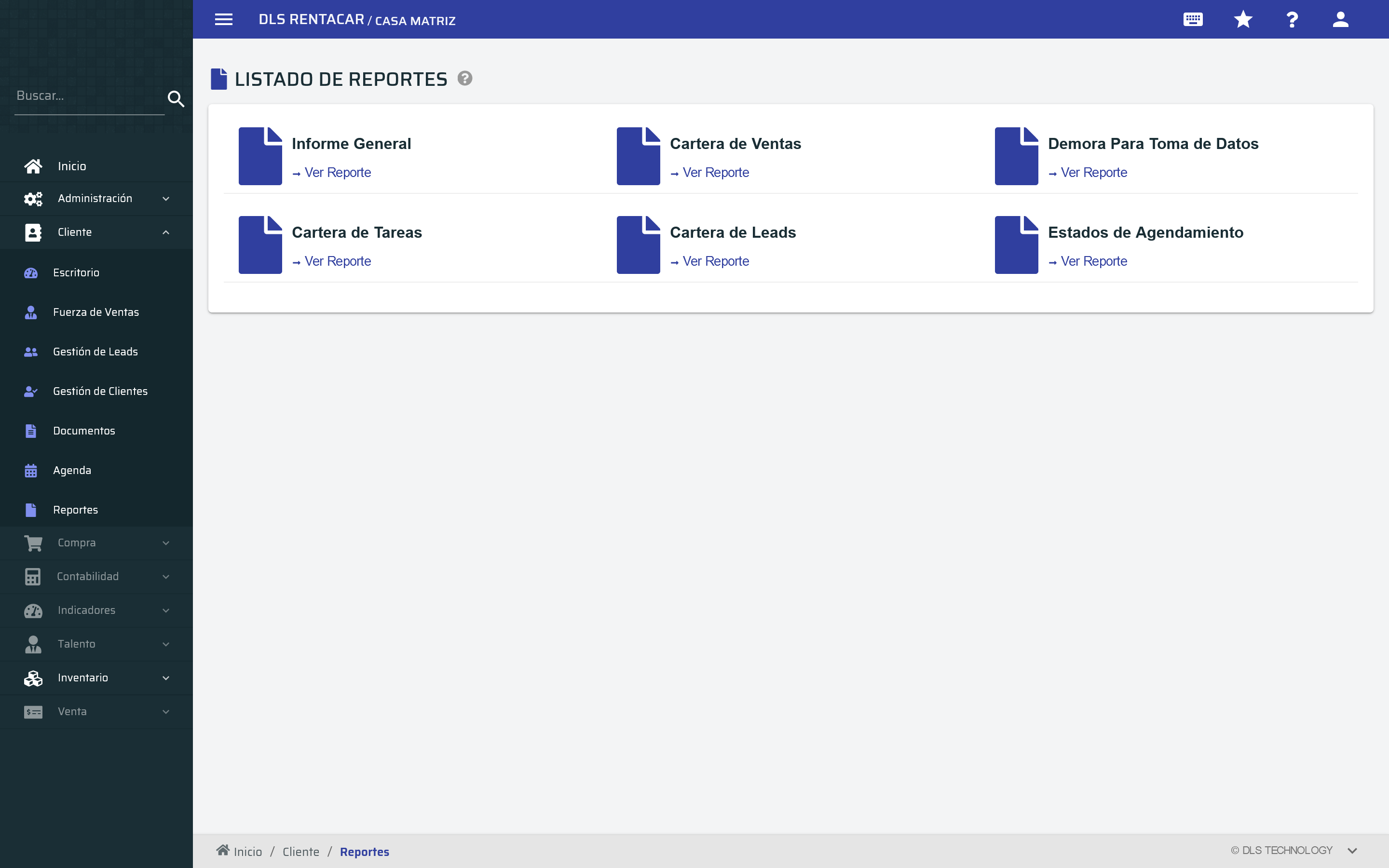The image size is (1389, 868).
Task: Click the hamburger menu icon
Action: [223, 19]
